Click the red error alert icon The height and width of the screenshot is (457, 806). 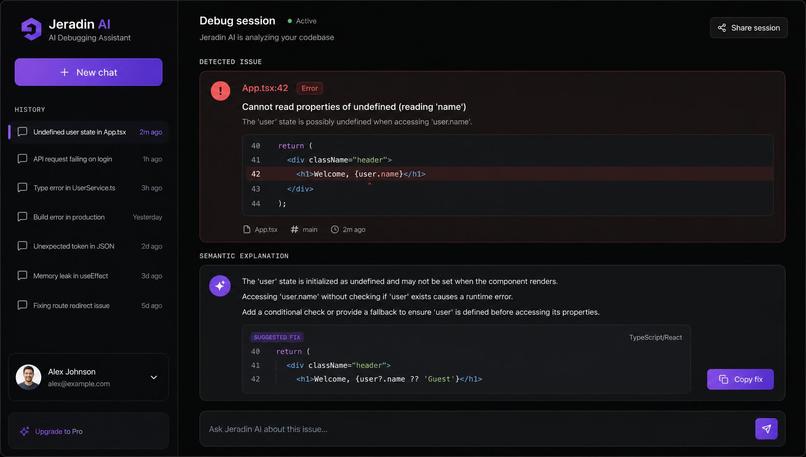click(x=221, y=91)
